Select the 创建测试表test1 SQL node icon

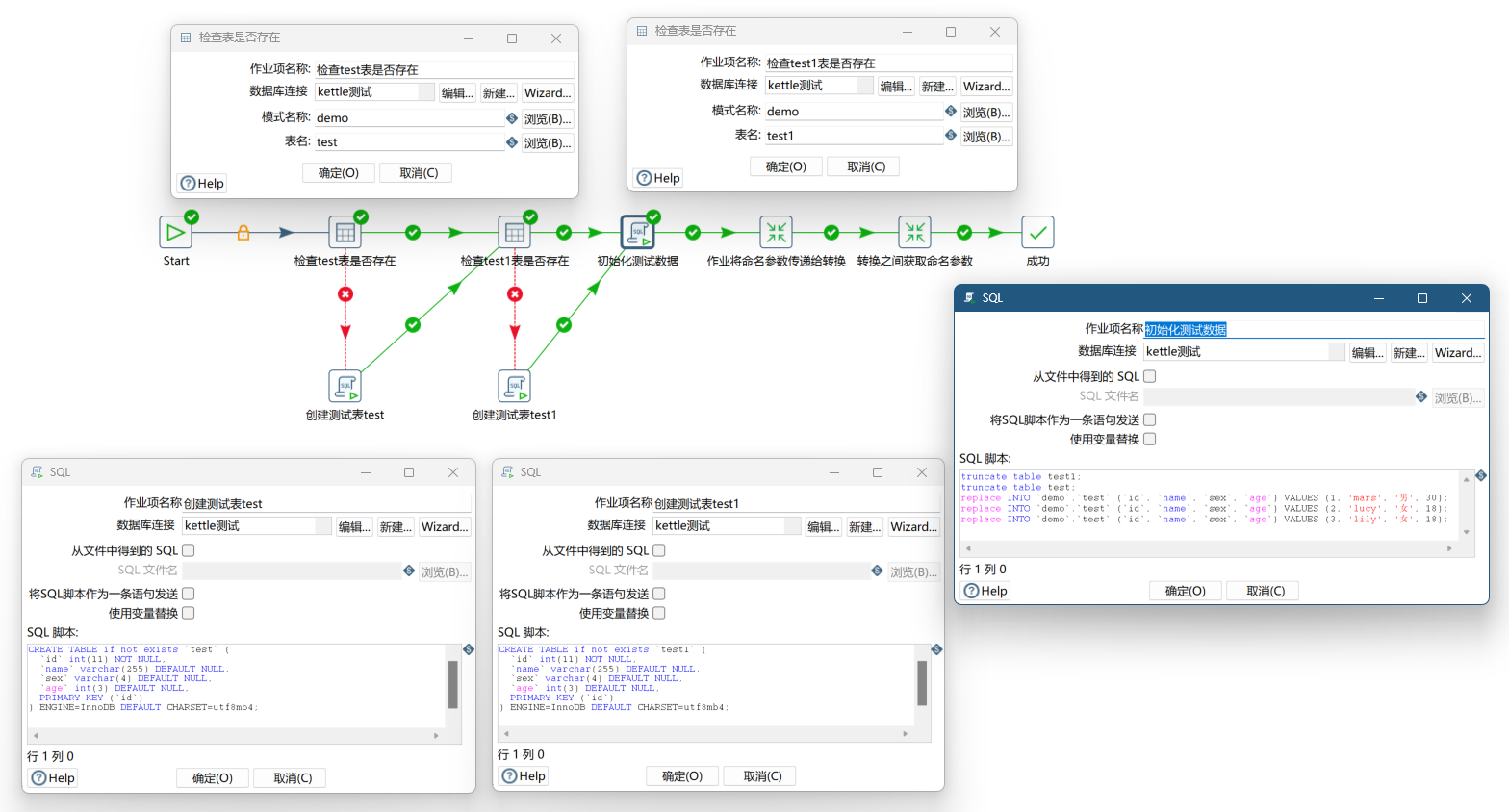[x=514, y=387]
